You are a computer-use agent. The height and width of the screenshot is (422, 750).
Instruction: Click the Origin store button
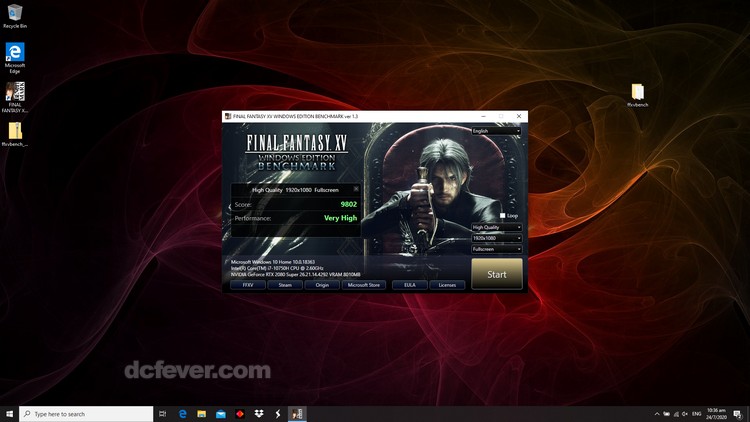tap(322, 285)
